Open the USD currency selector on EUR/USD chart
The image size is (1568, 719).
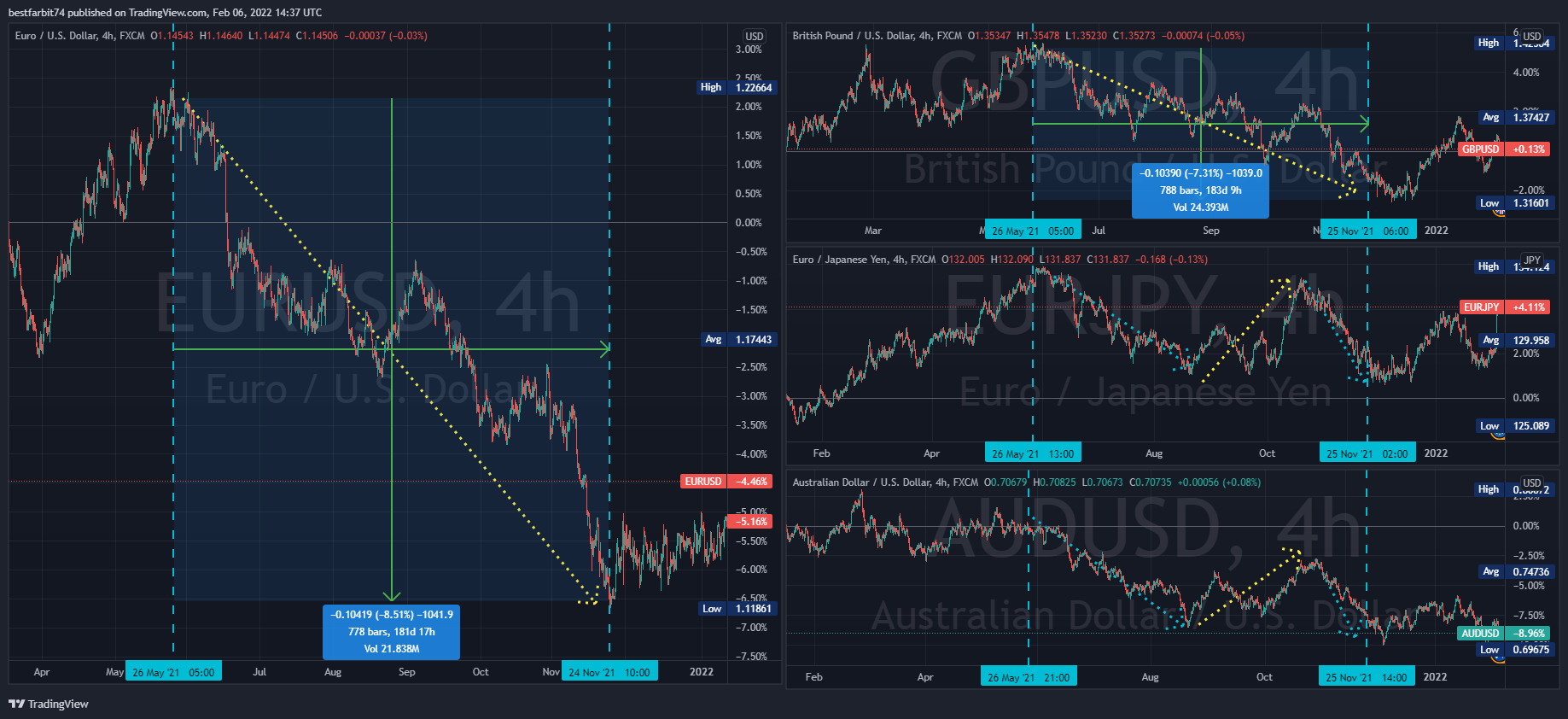click(755, 37)
